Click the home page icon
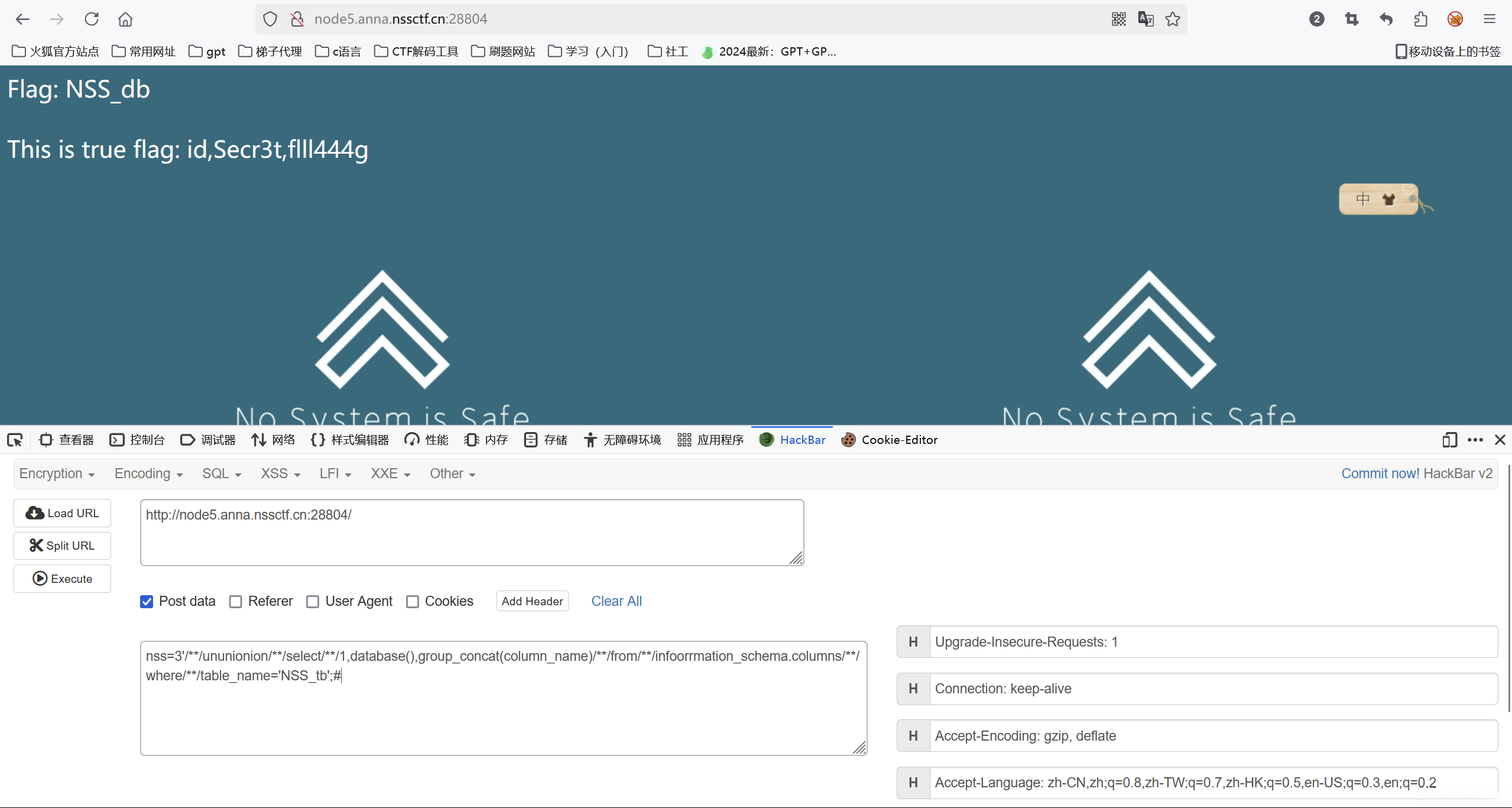Image resolution: width=1512 pixels, height=808 pixels. tap(125, 19)
